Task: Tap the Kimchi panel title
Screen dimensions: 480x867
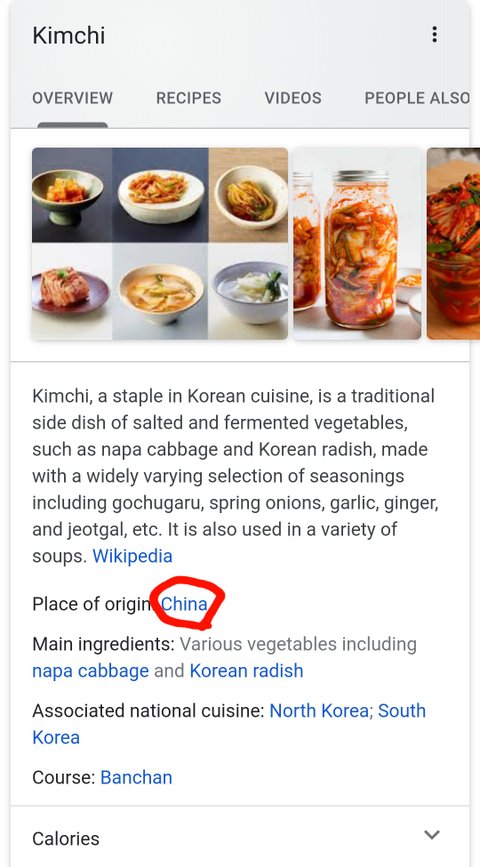Action: point(69,35)
